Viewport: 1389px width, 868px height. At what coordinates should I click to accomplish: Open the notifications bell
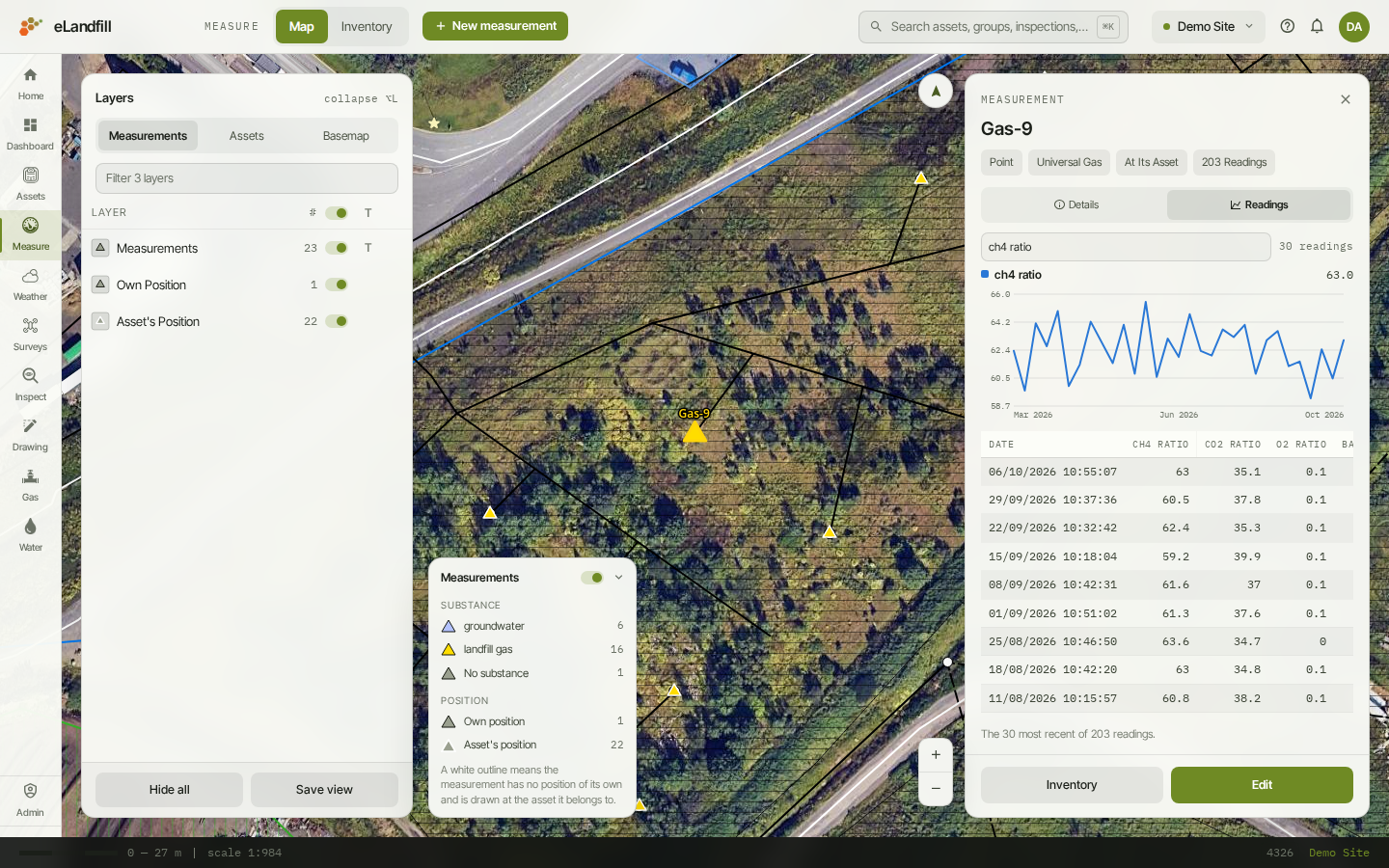click(x=1317, y=26)
